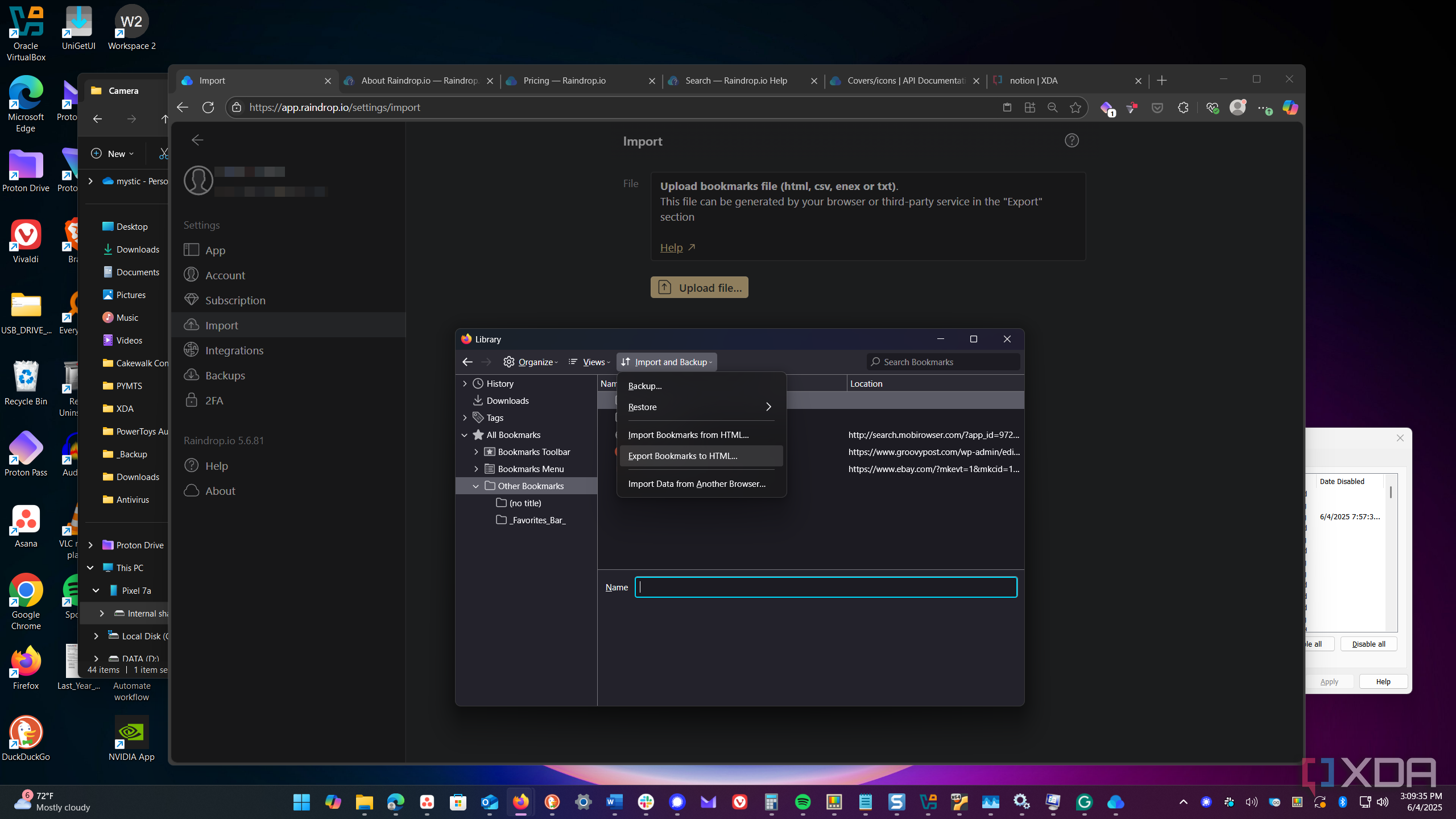1456x819 pixels.
Task: Launch the DuckDuckGo desktop shortcut
Action: click(x=26, y=738)
